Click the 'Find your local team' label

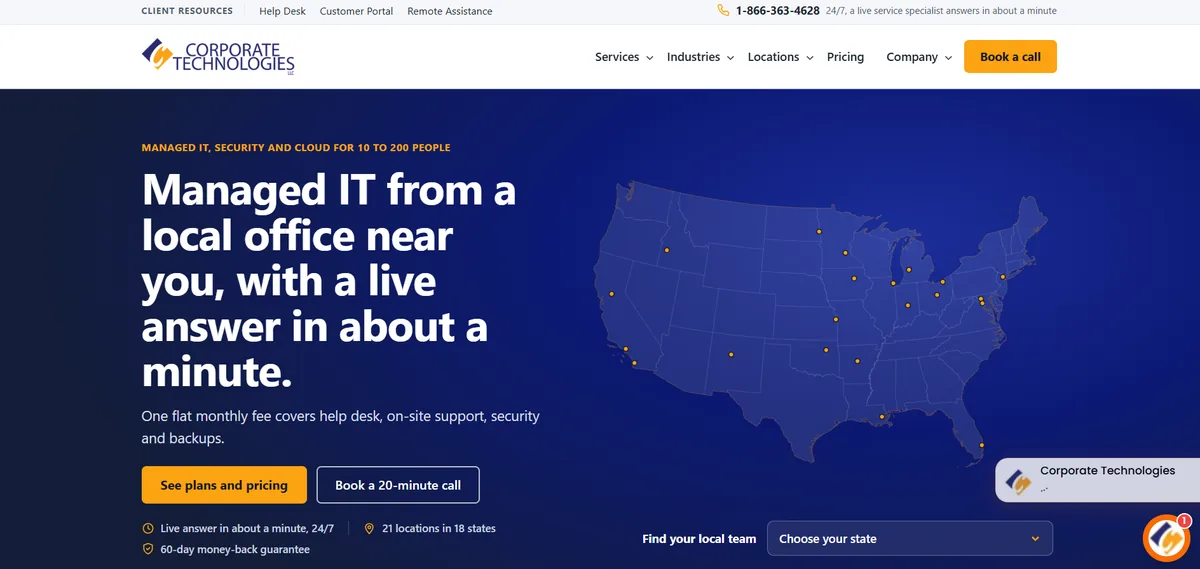[x=699, y=539]
